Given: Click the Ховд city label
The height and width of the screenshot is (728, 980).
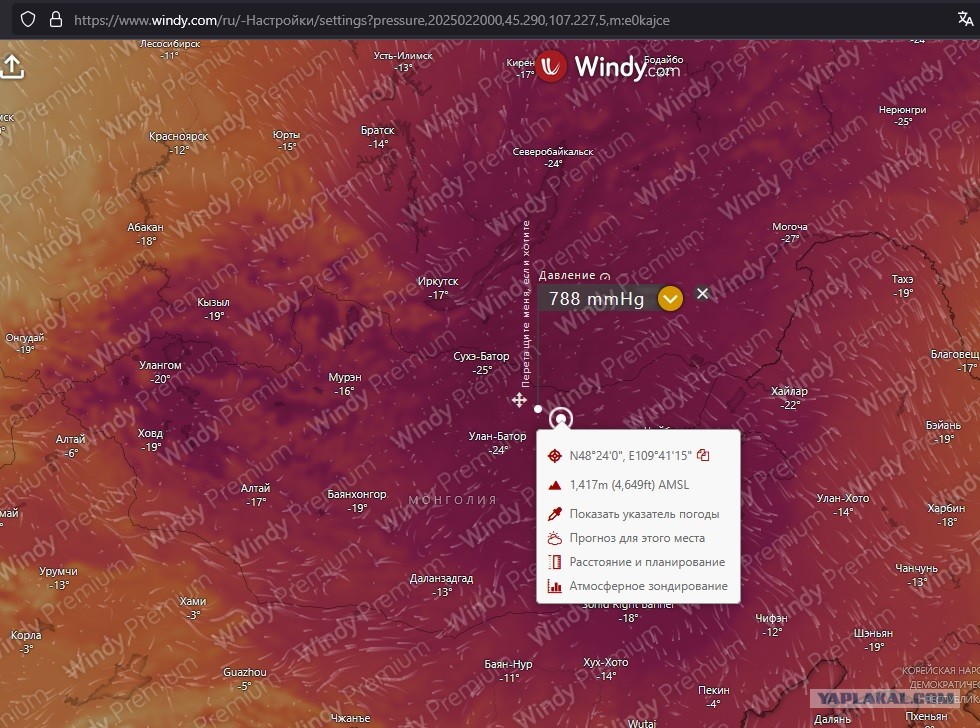Looking at the screenshot, I should (x=150, y=433).
